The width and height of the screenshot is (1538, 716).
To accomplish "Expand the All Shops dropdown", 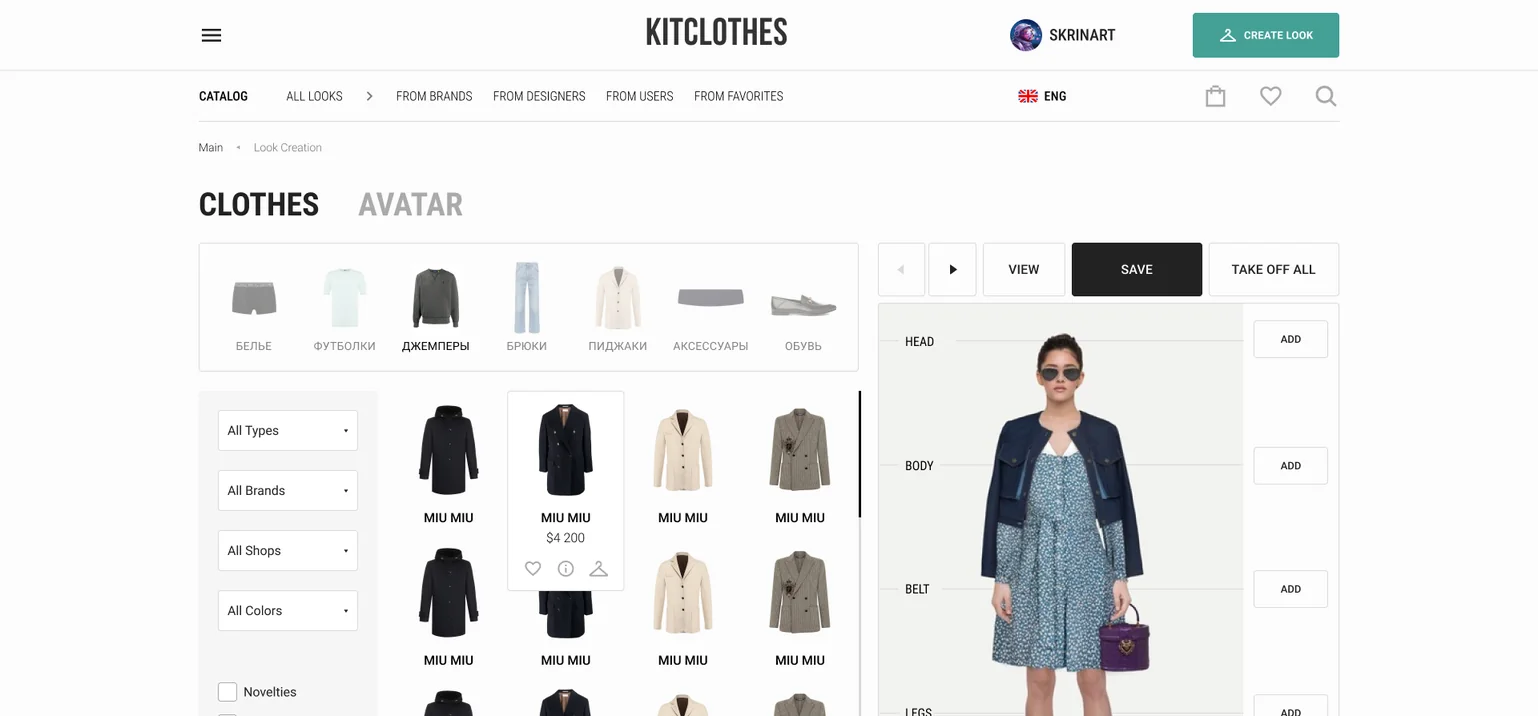I will click(x=288, y=550).
